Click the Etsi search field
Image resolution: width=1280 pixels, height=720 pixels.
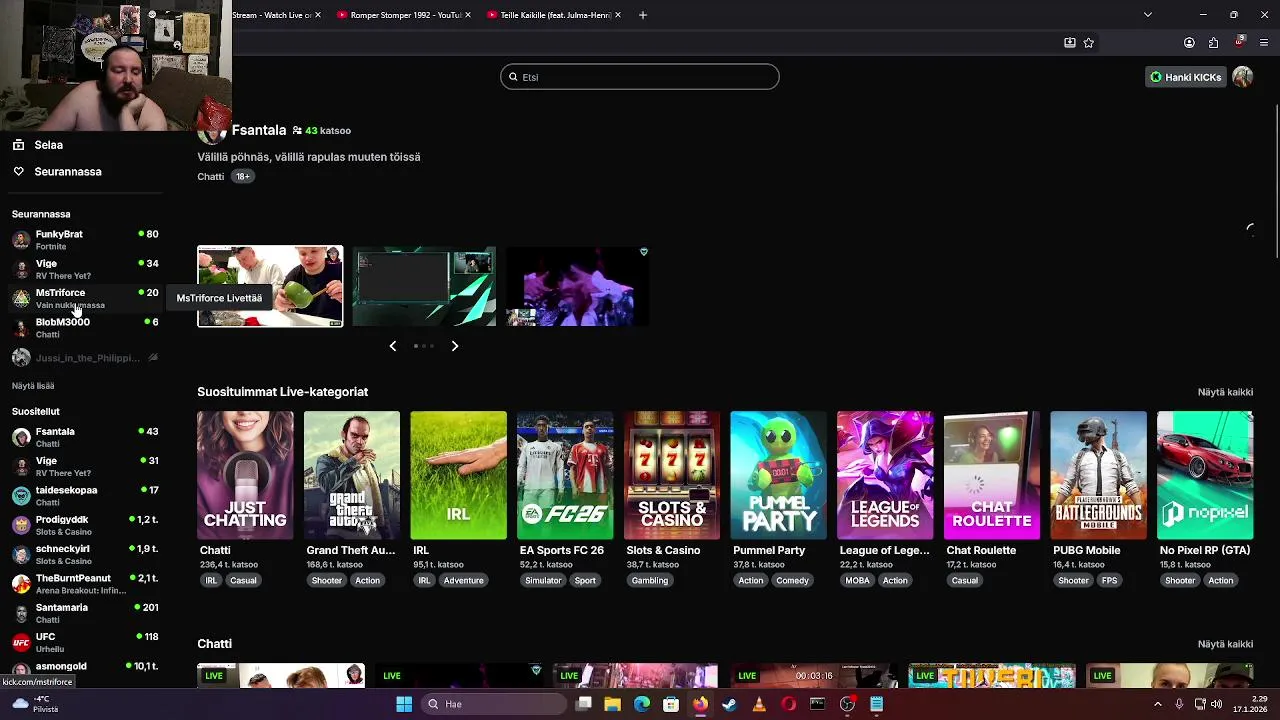[x=640, y=77]
